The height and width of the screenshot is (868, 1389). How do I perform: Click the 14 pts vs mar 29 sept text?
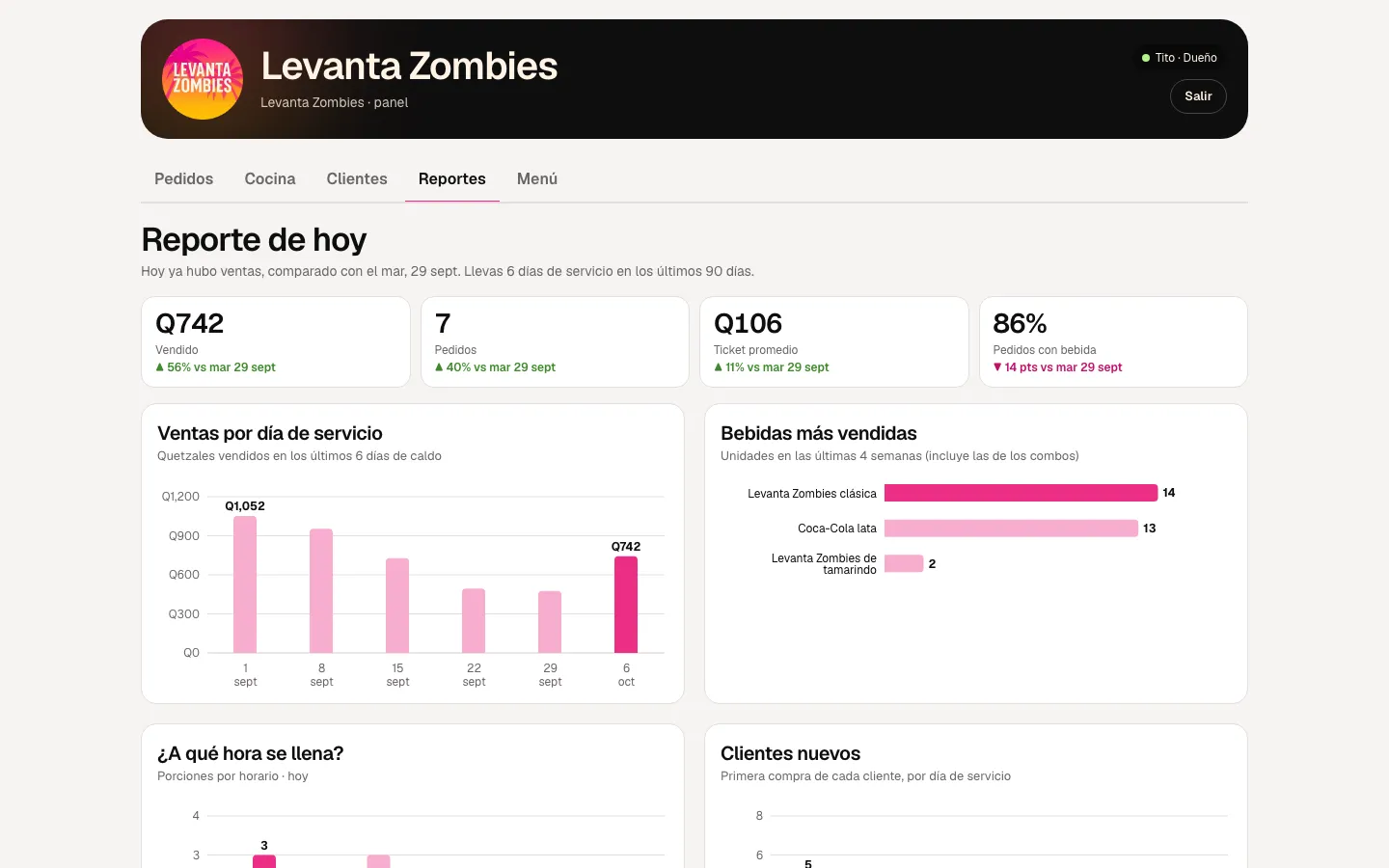click(1063, 367)
